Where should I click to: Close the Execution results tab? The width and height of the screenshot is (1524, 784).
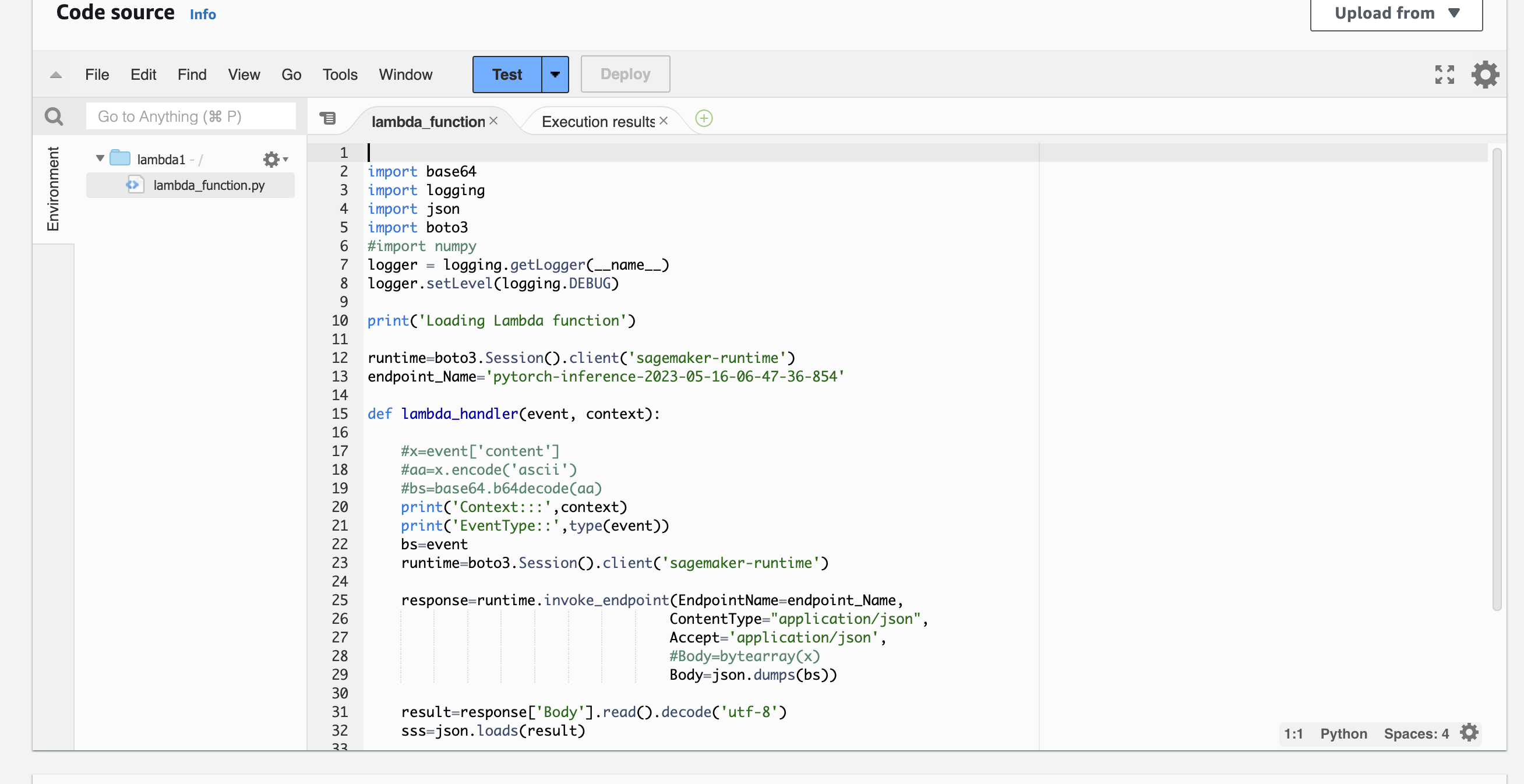coord(664,121)
